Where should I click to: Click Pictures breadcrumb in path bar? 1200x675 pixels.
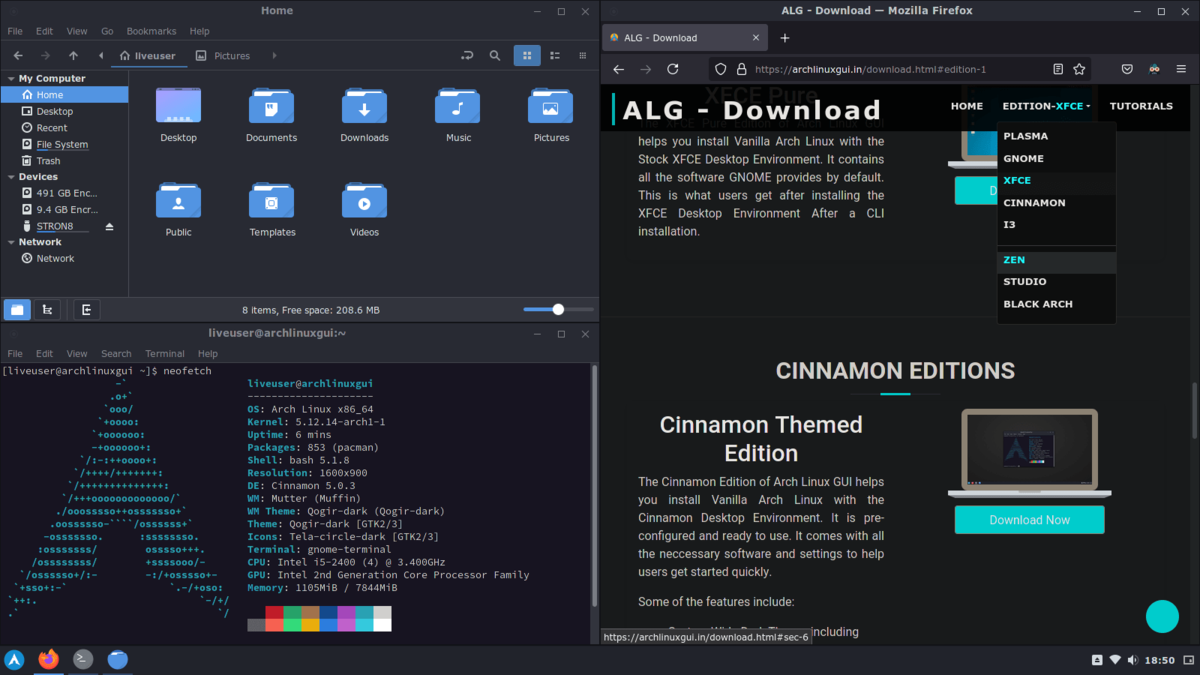(223, 56)
